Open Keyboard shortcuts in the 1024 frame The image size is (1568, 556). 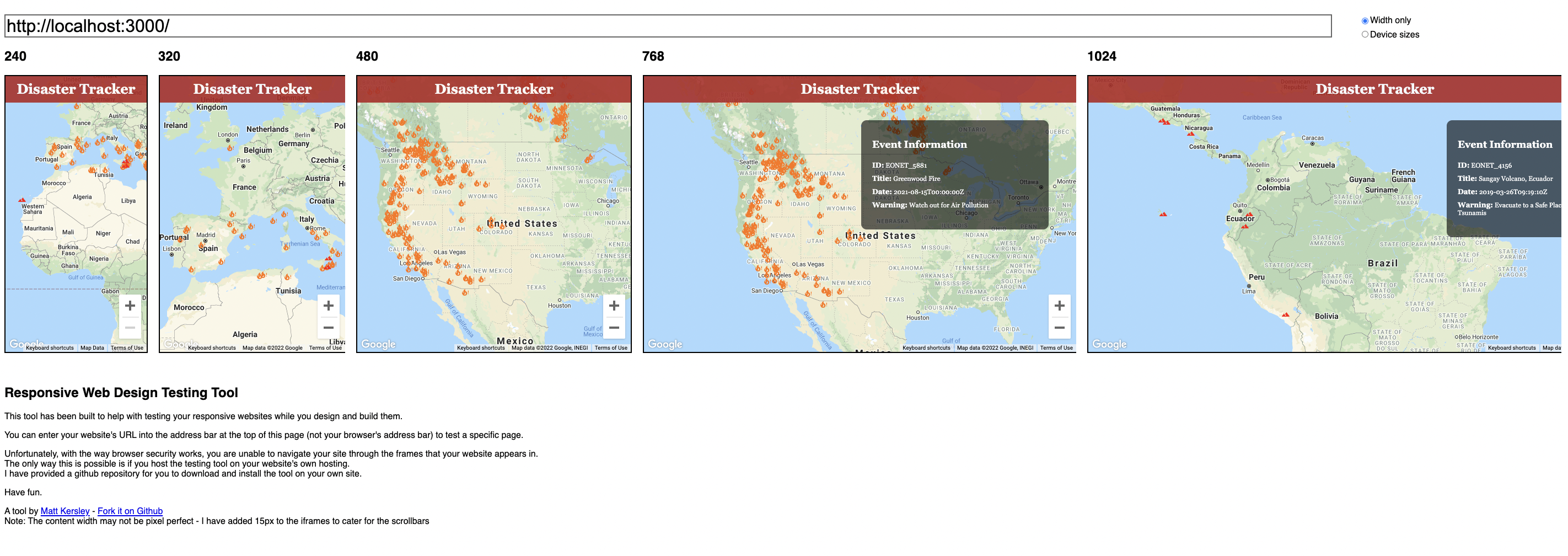pyautogui.click(x=1511, y=349)
